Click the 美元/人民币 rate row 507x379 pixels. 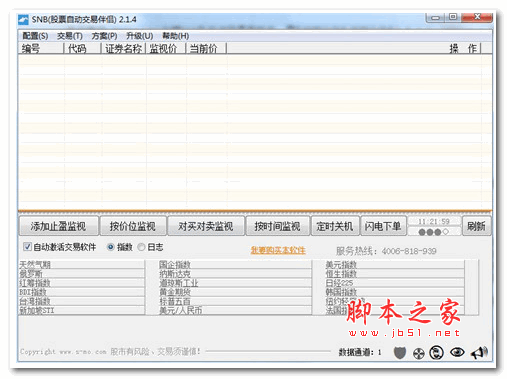pyautogui.click(x=235, y=310)
